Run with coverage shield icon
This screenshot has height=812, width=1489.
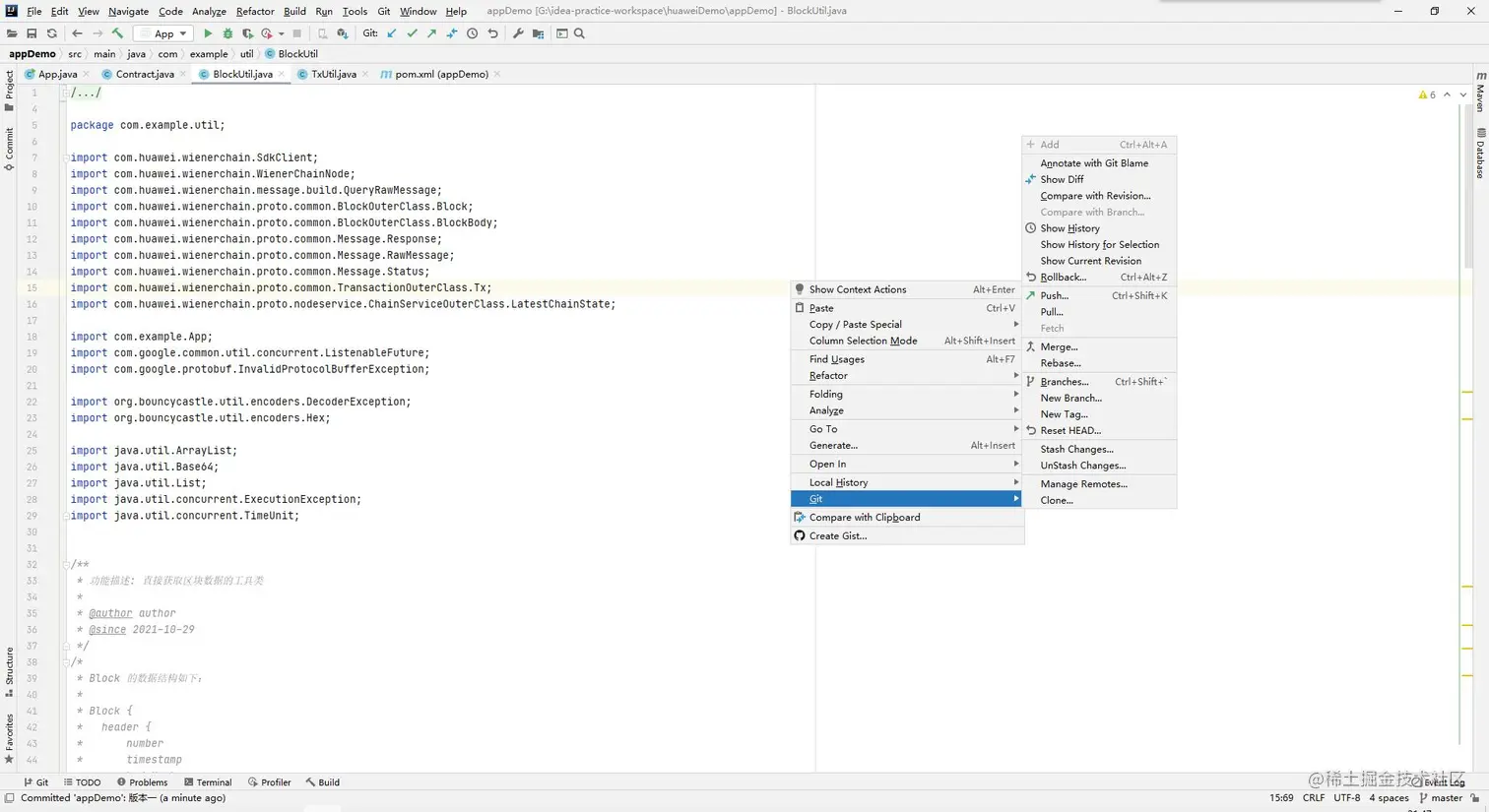[247, 33]
